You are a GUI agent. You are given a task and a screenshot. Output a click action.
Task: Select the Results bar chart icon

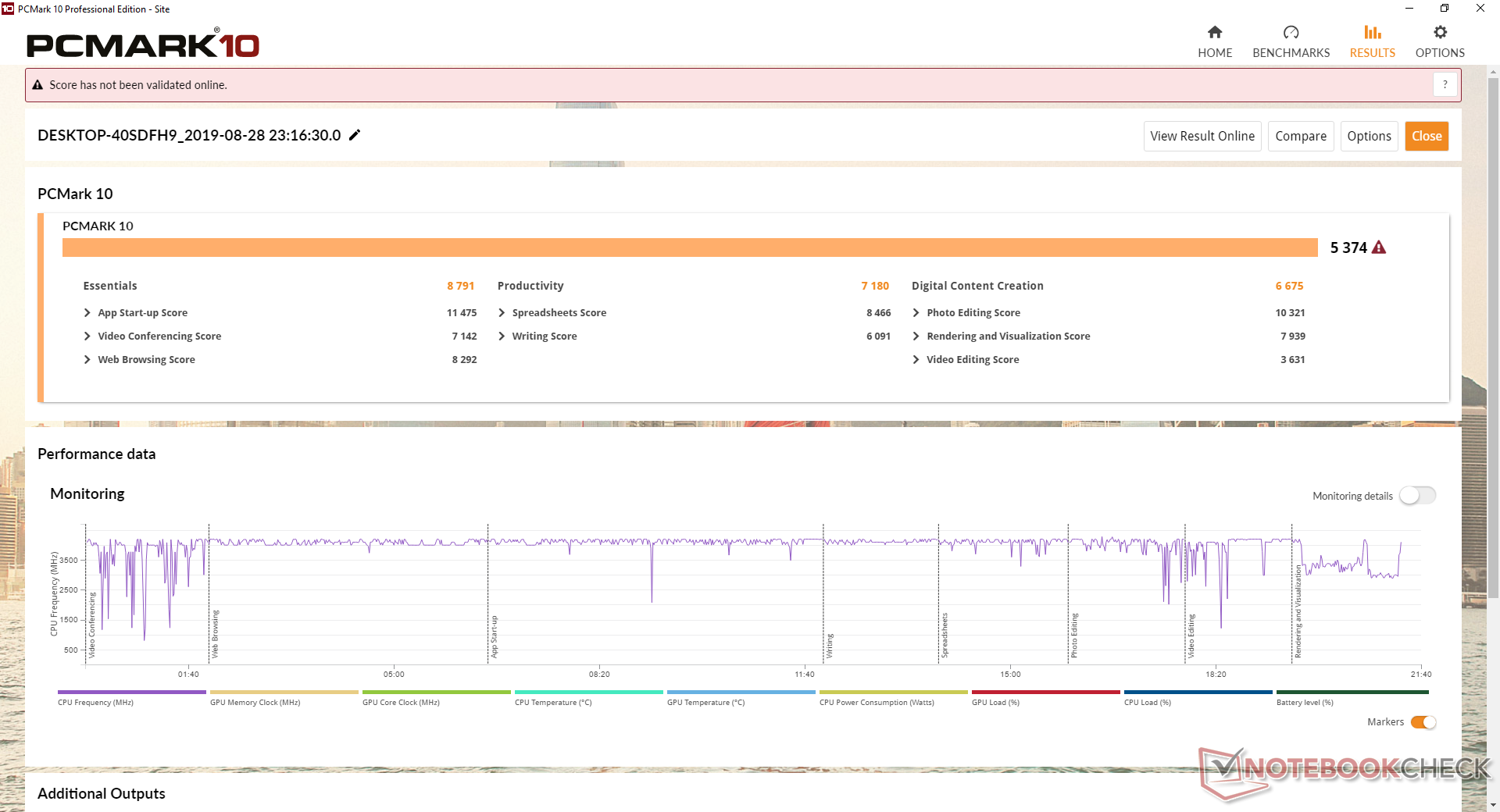point(1372,32)
